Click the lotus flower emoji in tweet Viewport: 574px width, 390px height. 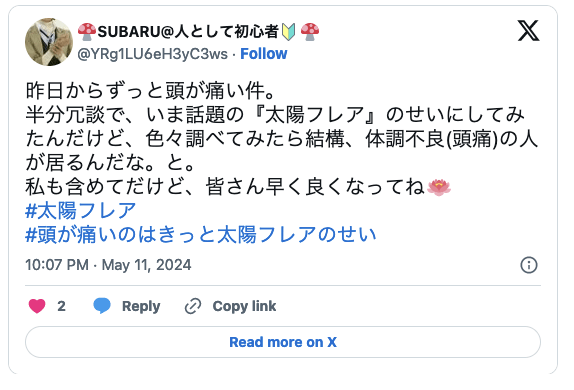pyautogui.click(x=439, y=187)
